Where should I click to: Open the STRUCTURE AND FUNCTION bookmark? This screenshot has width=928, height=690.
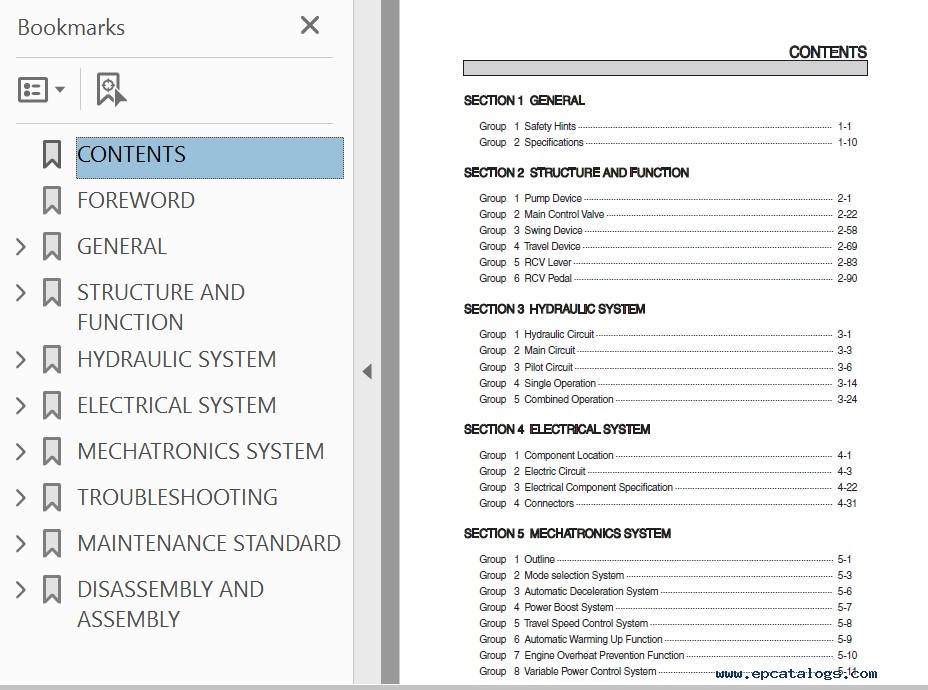tap(160, 307)
